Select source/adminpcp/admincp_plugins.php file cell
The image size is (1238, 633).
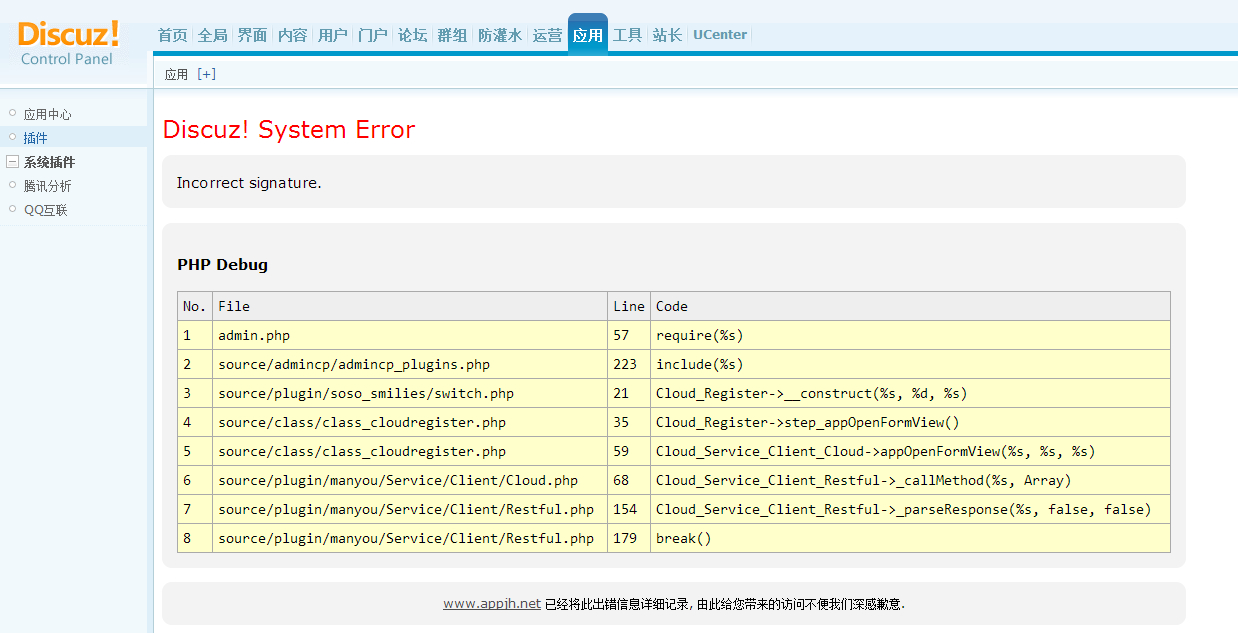point(410,365)
